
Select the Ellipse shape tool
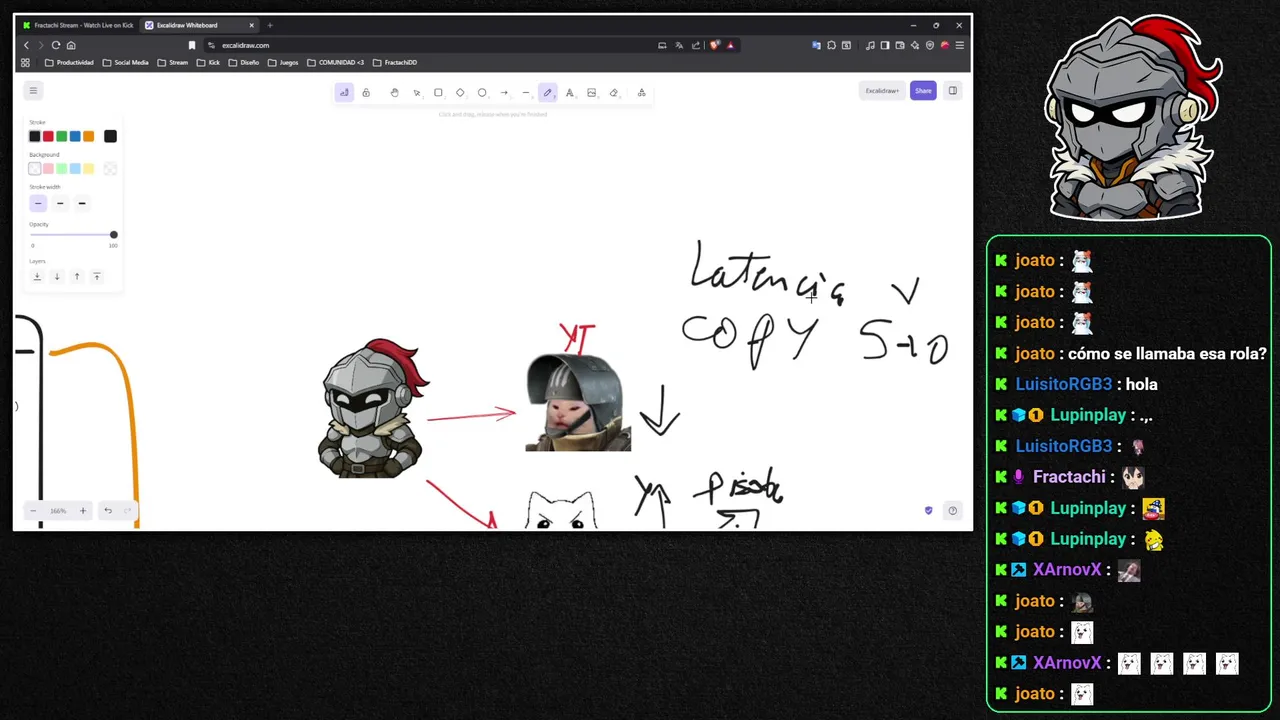482,93
